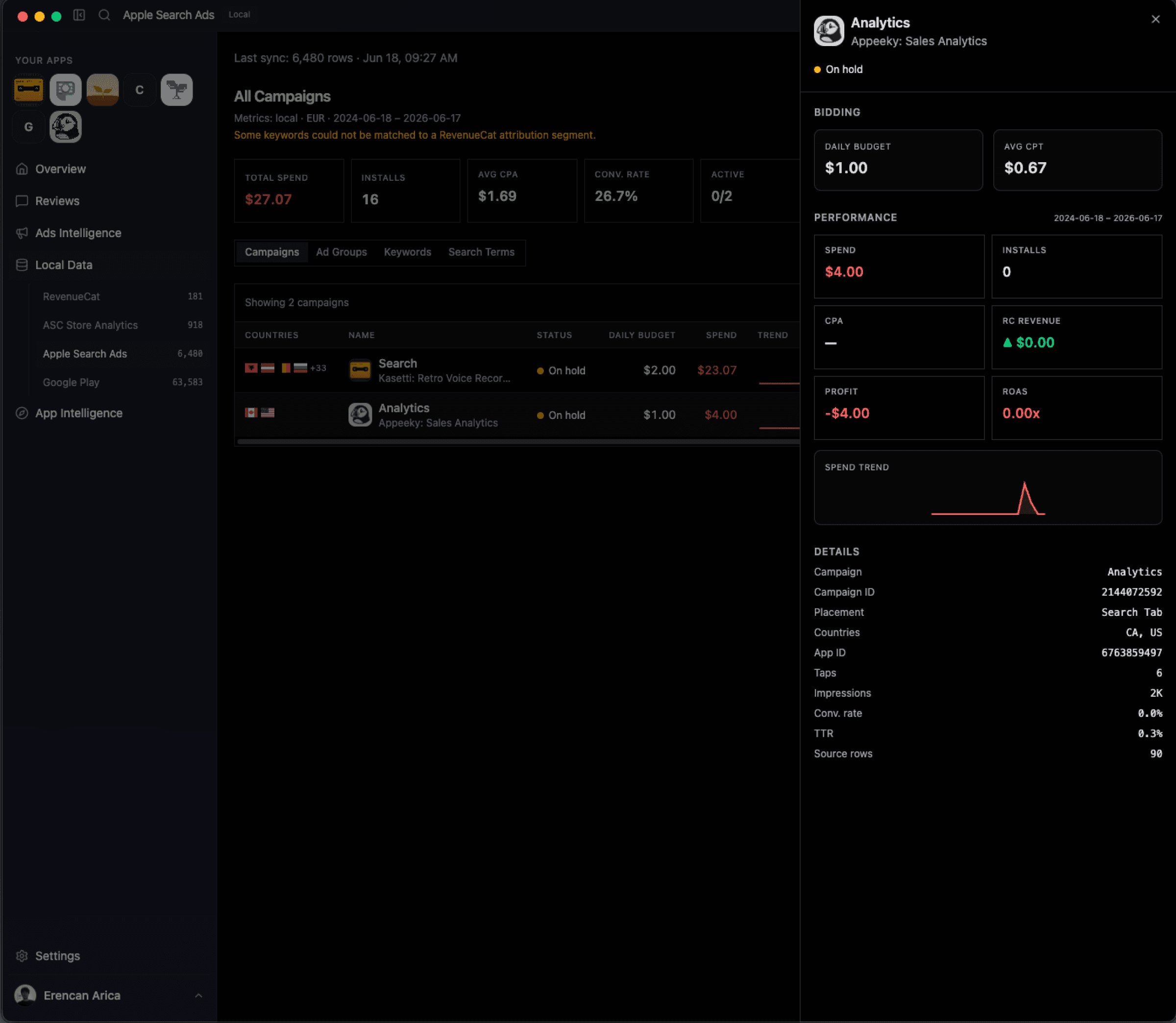
Task: Click the Appeeky icon in Analytics table row
Action: click(x=360, y=414)
